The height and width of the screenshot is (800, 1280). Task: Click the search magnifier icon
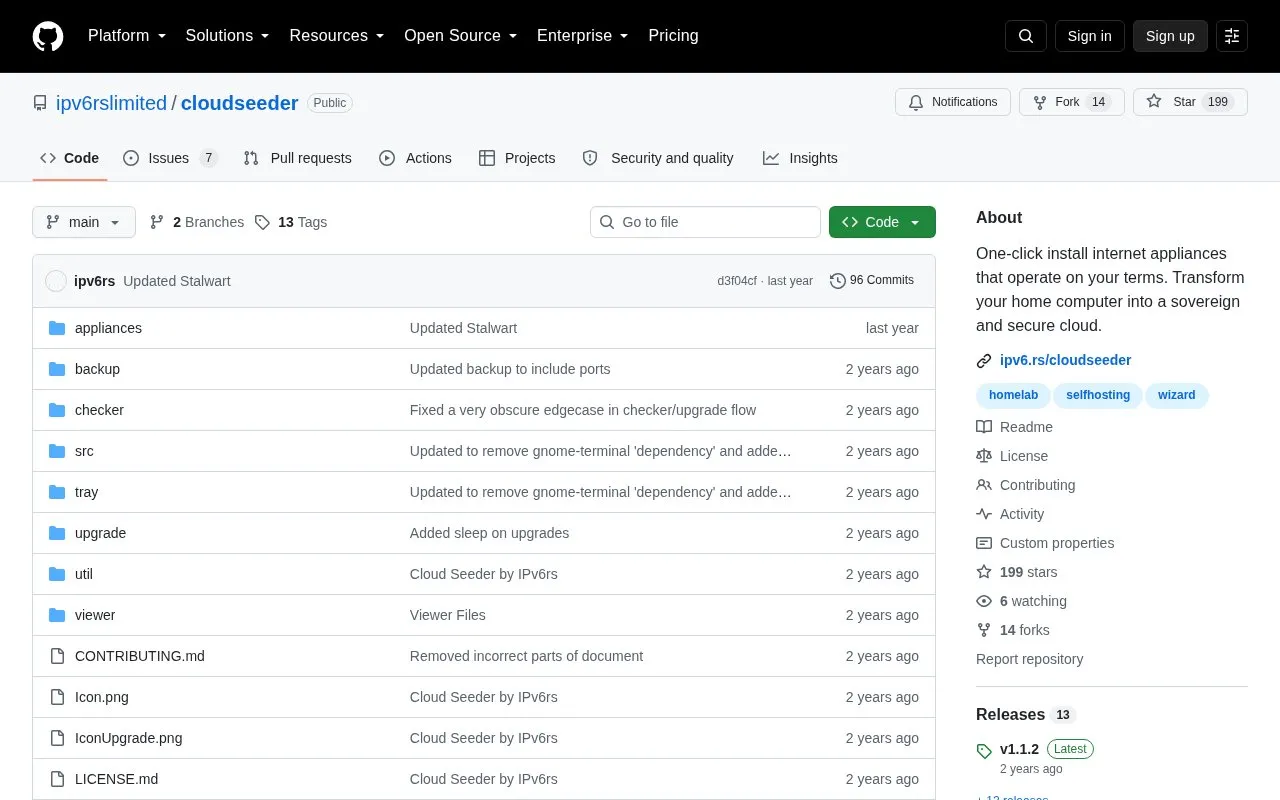(1026, 36)
